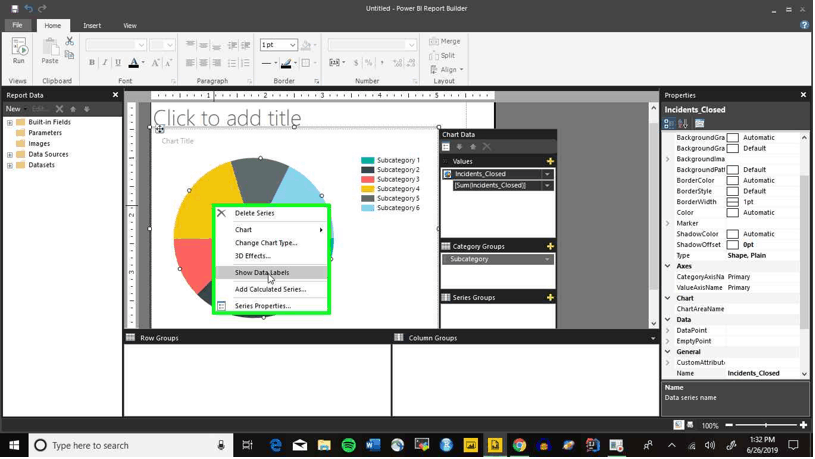Click the categorized view icon in Properties

669,124
